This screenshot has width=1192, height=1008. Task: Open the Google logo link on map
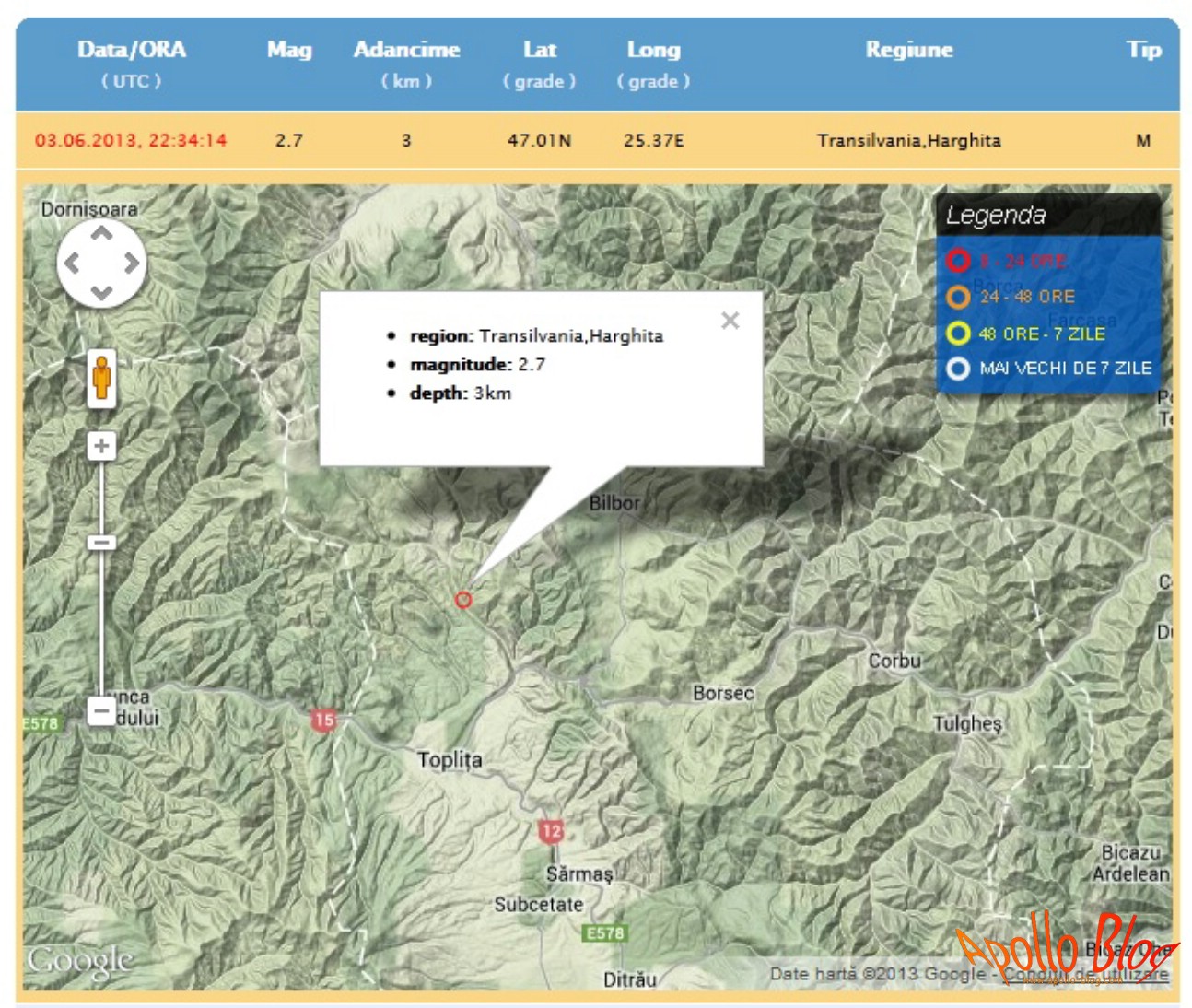[x=80, y=960]
